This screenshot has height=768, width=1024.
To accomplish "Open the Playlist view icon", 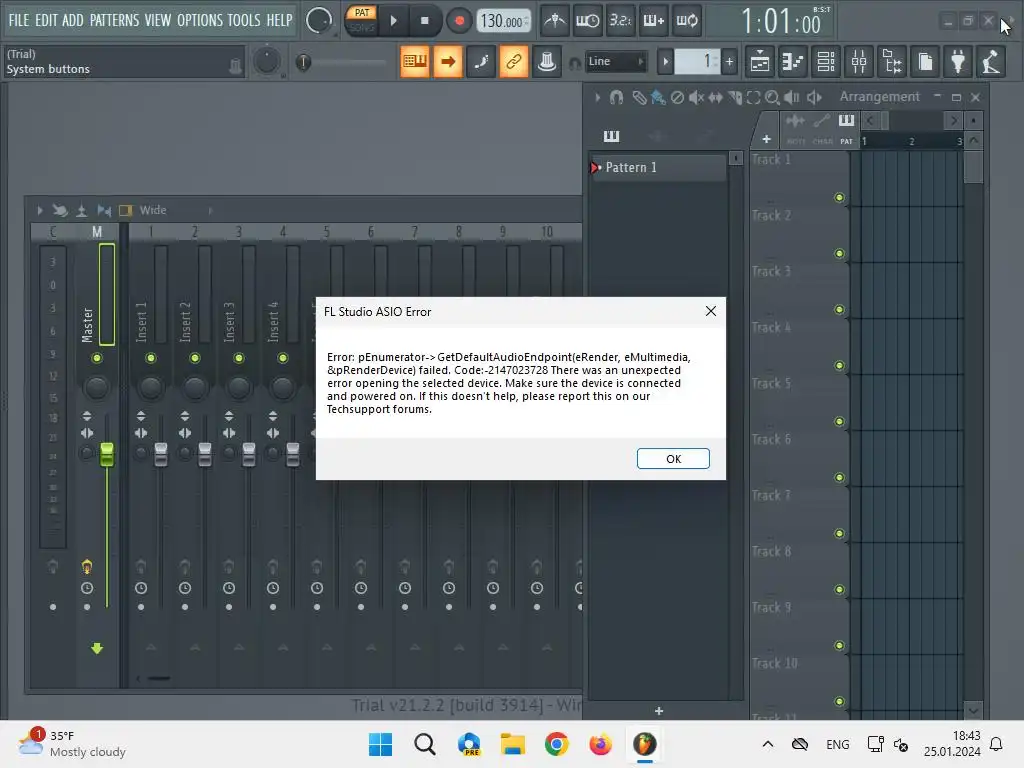I will 760,62.
